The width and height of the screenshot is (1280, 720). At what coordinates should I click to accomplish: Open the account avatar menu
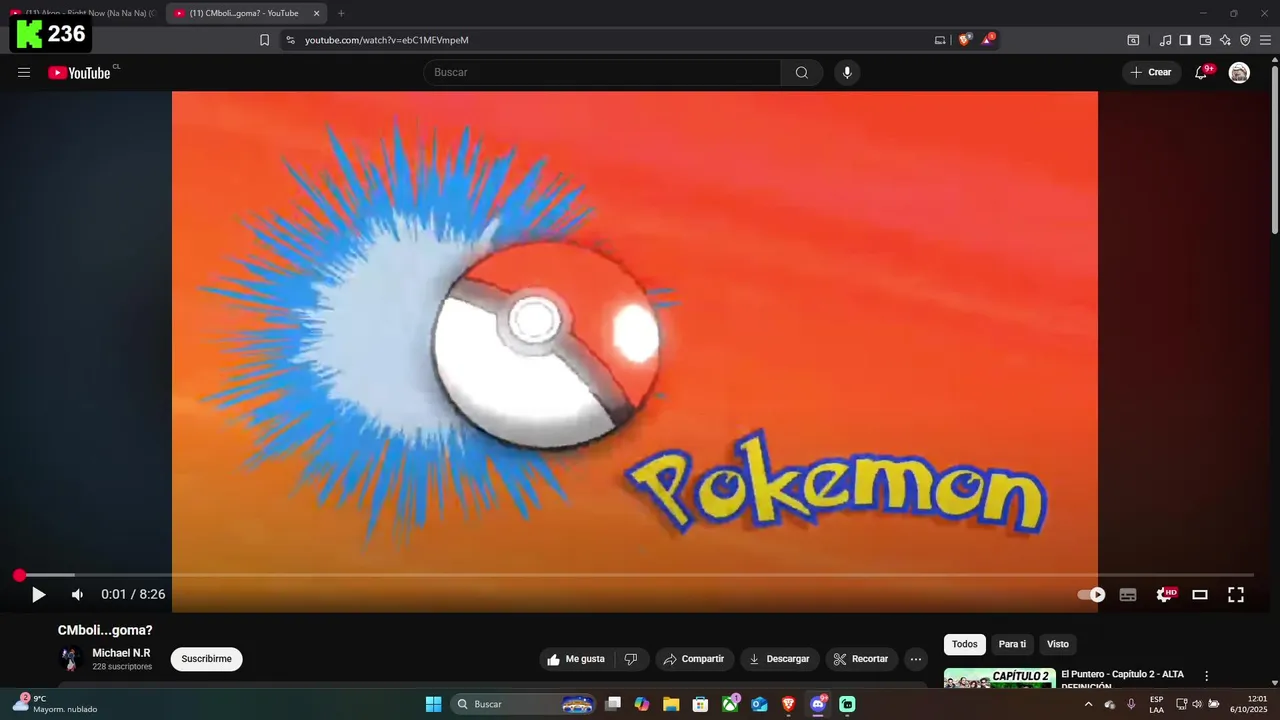1239,72
